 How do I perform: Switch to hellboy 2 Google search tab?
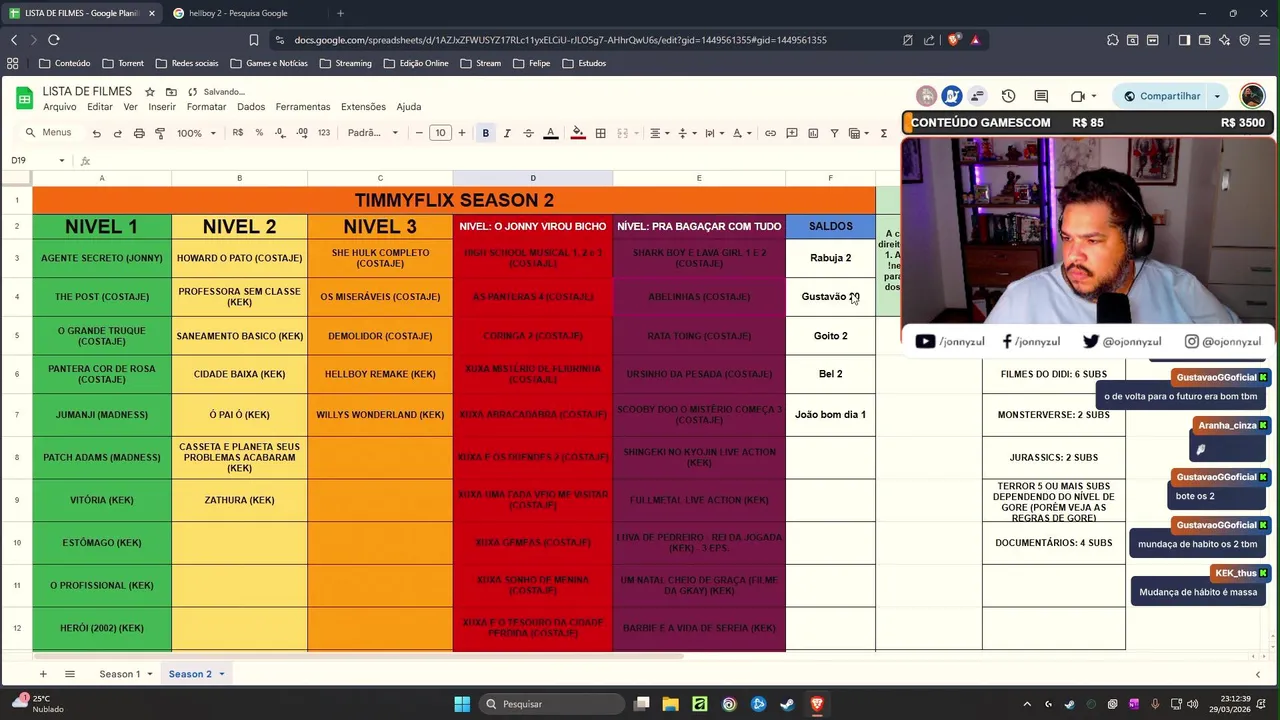(x=238, y=13)
